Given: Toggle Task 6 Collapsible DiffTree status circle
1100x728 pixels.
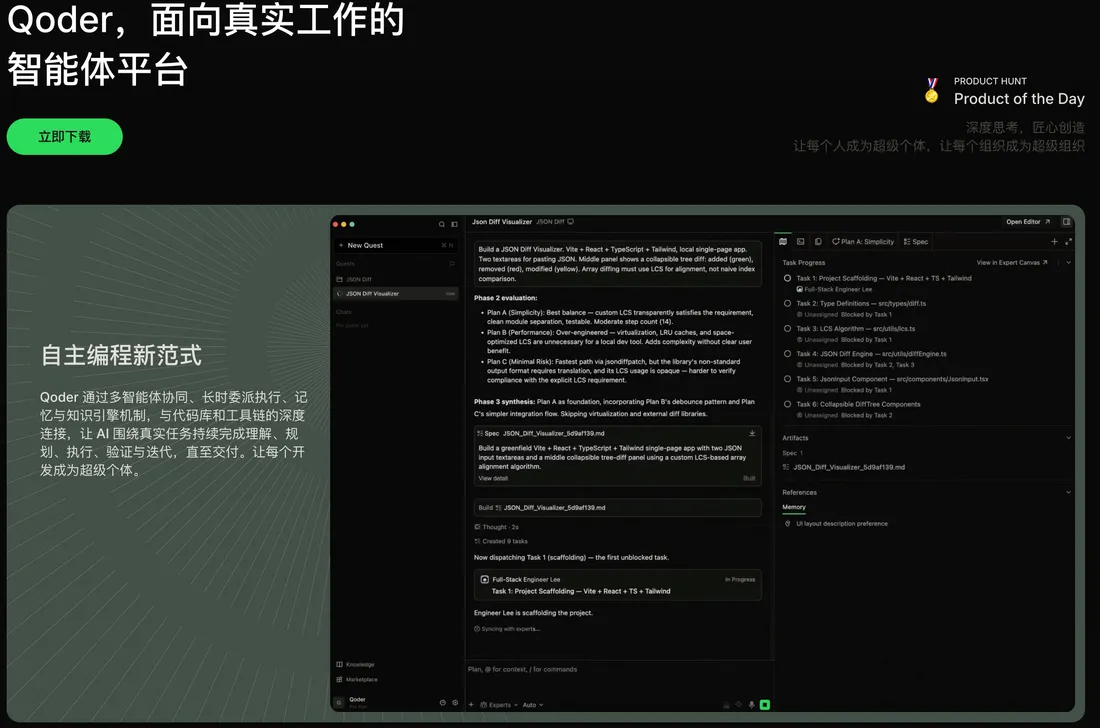Looking at the screenshot, I should coord(787,404).
